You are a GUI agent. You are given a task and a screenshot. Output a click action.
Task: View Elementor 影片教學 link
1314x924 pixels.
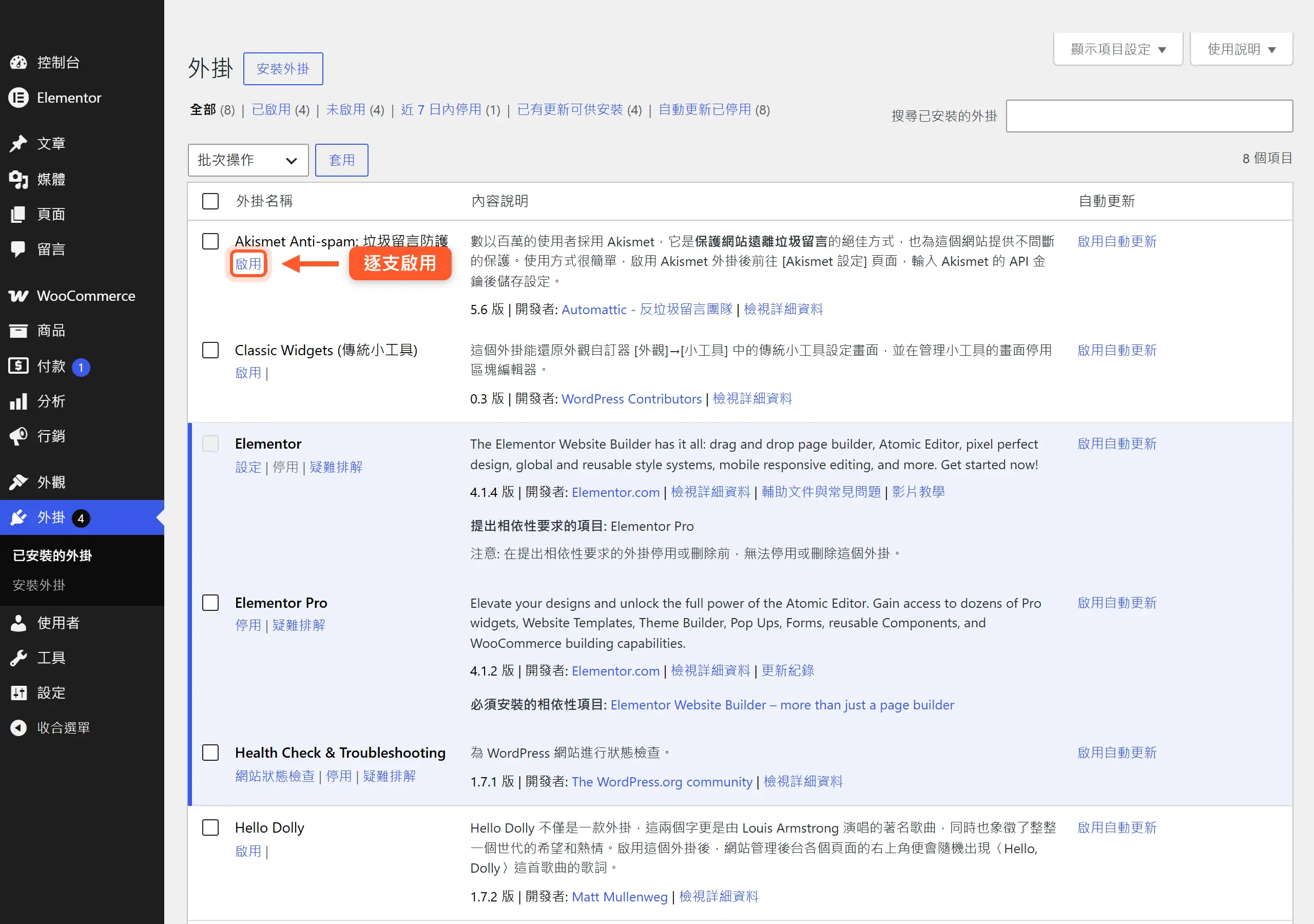point(918,492)
